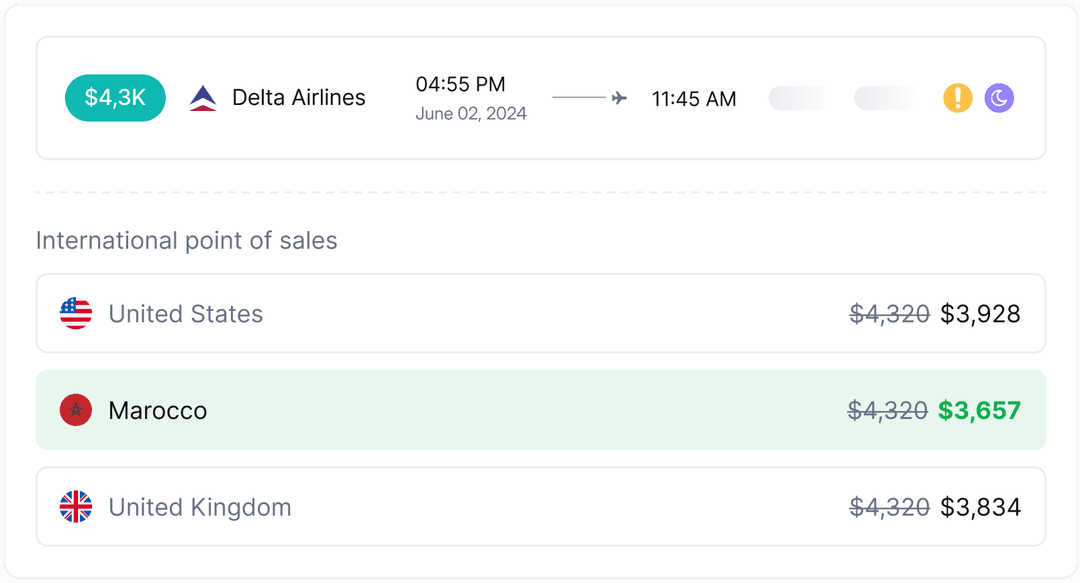The height and width of the screenshot is (583, 1080).
Task: Select the United Kingdom row
Action: pos(540,506)
